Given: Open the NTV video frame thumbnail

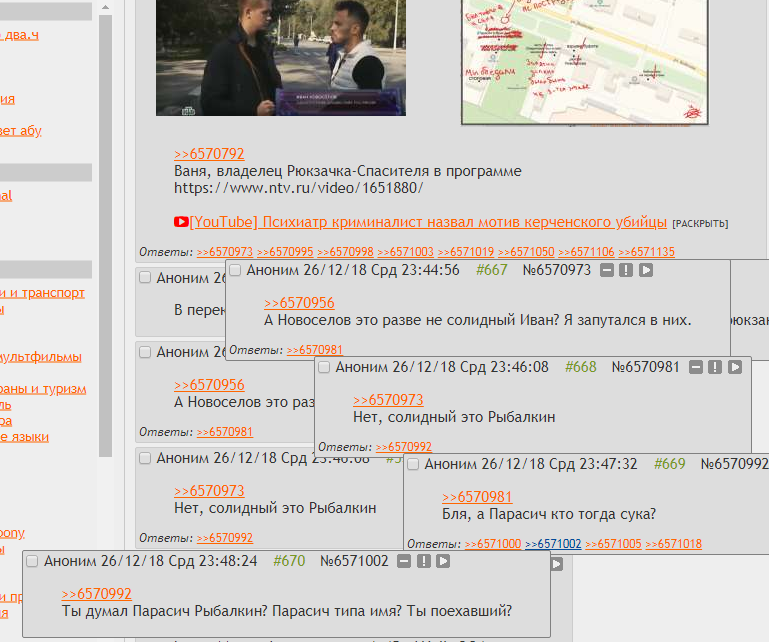Looking at the screenshot, I should [x=281, y=58].
